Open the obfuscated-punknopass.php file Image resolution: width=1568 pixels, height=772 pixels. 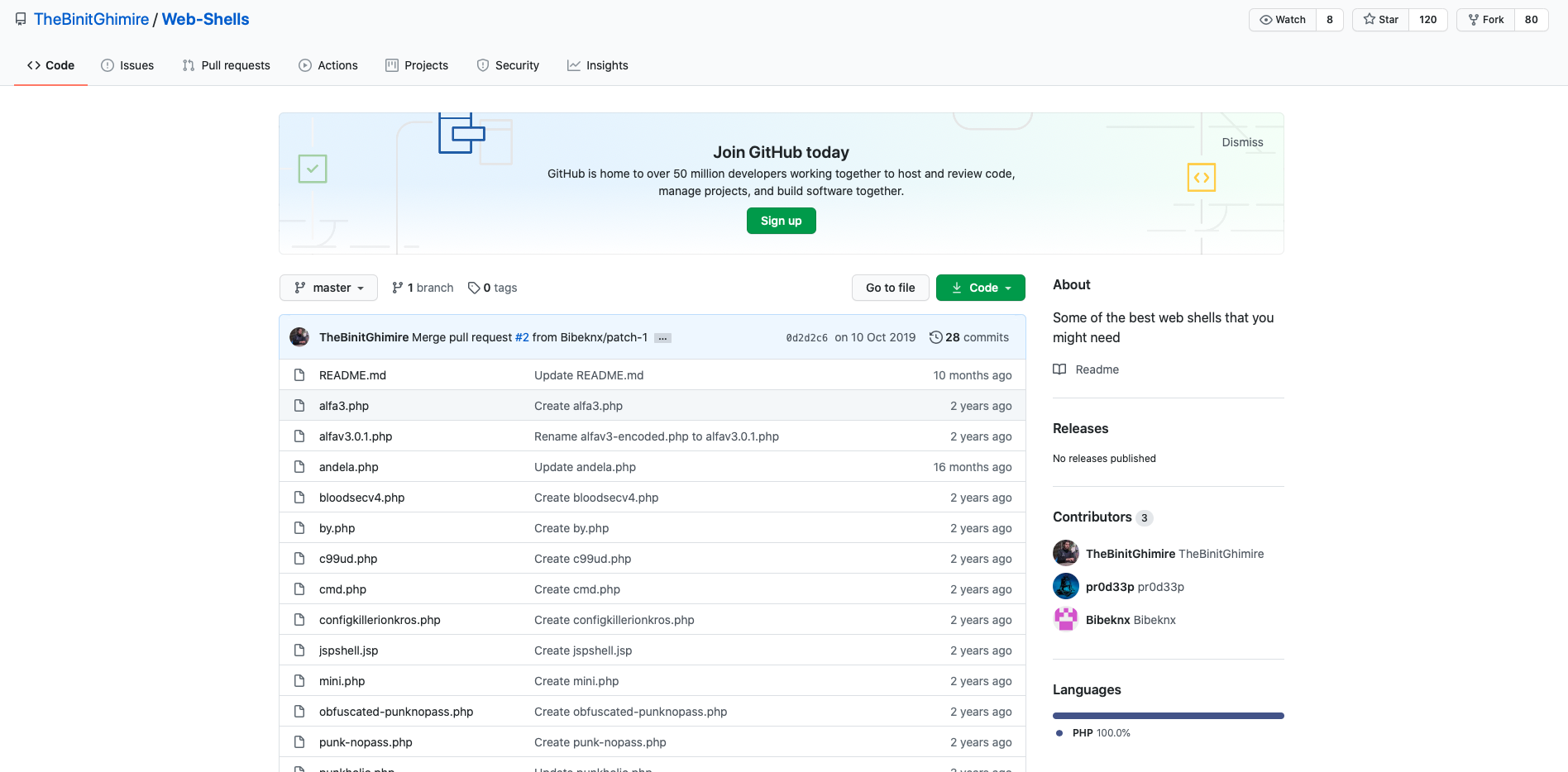[x=396, y=712]
